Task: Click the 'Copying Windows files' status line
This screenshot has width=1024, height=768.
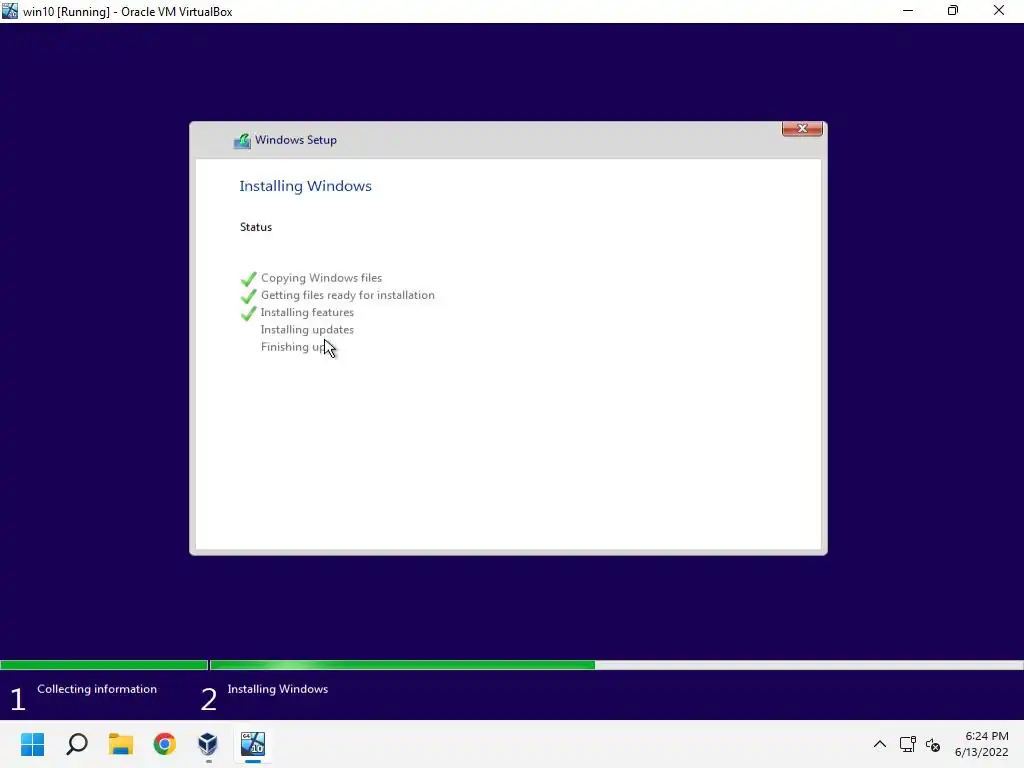Action: pos(321,278)
